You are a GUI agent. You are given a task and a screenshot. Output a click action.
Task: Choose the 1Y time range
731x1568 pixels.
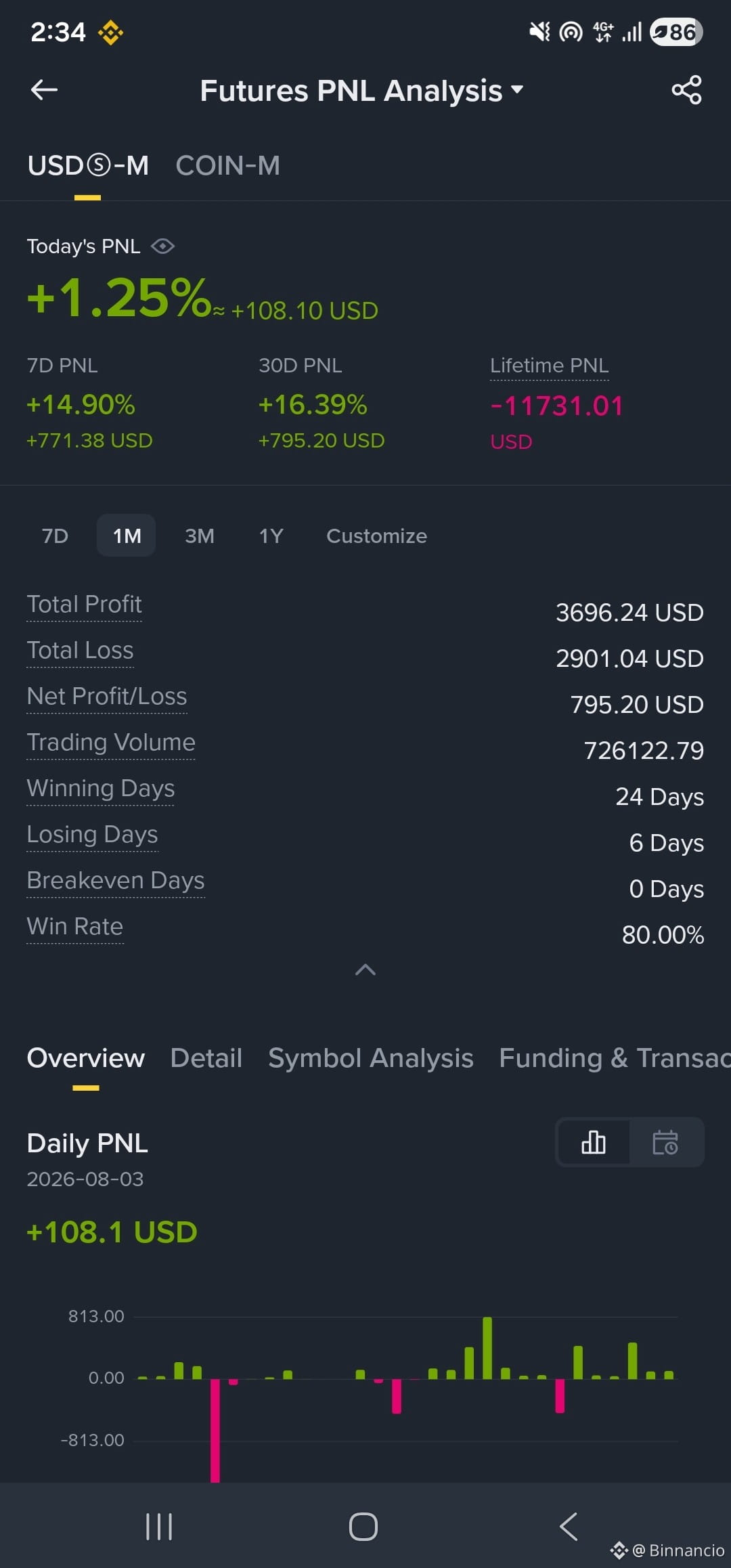tap(271, 536)
